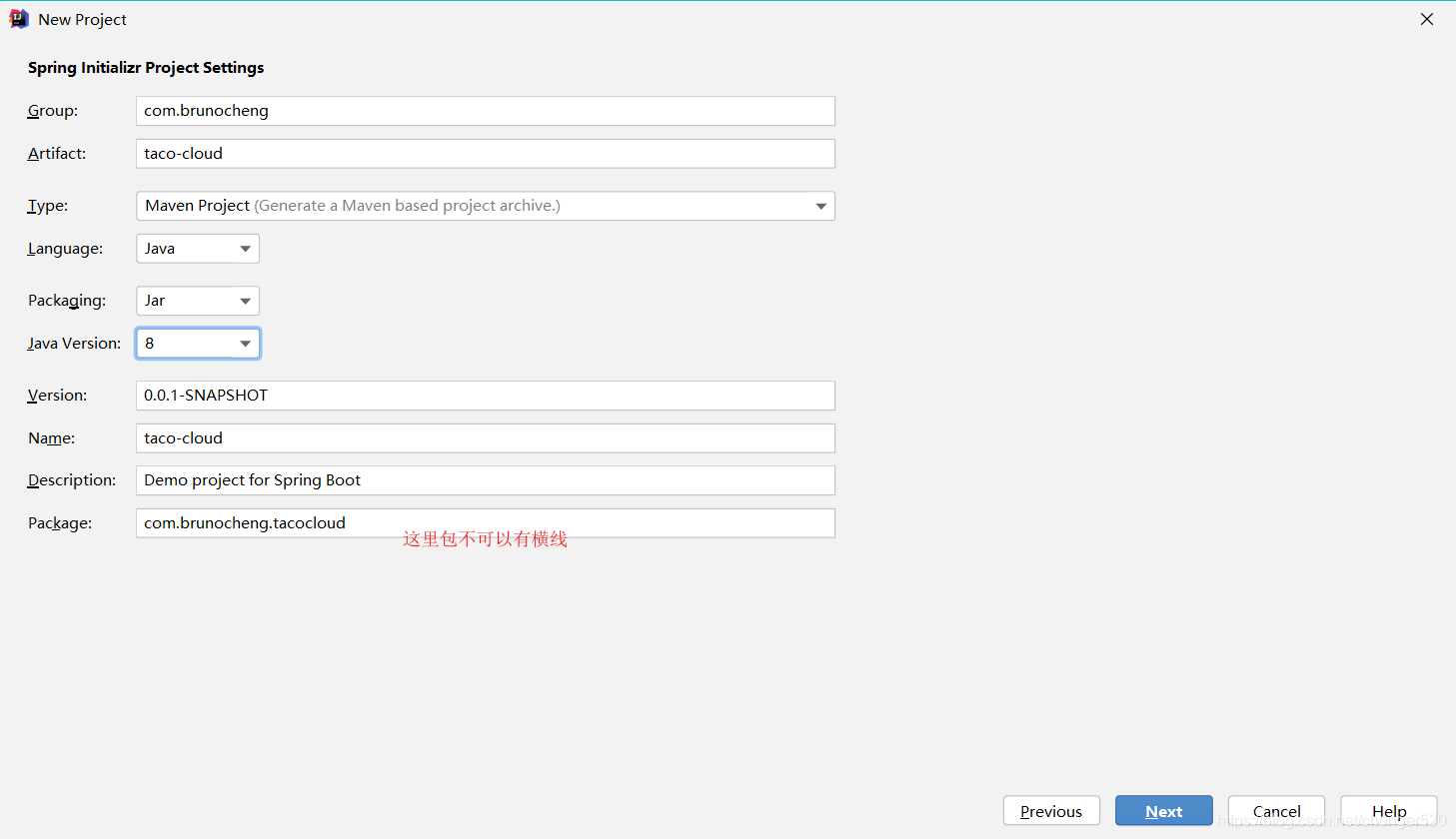Click the New Project window title
Image resolution: width=1456 pixels, height=839 pixels.
(x=82, y=19)
